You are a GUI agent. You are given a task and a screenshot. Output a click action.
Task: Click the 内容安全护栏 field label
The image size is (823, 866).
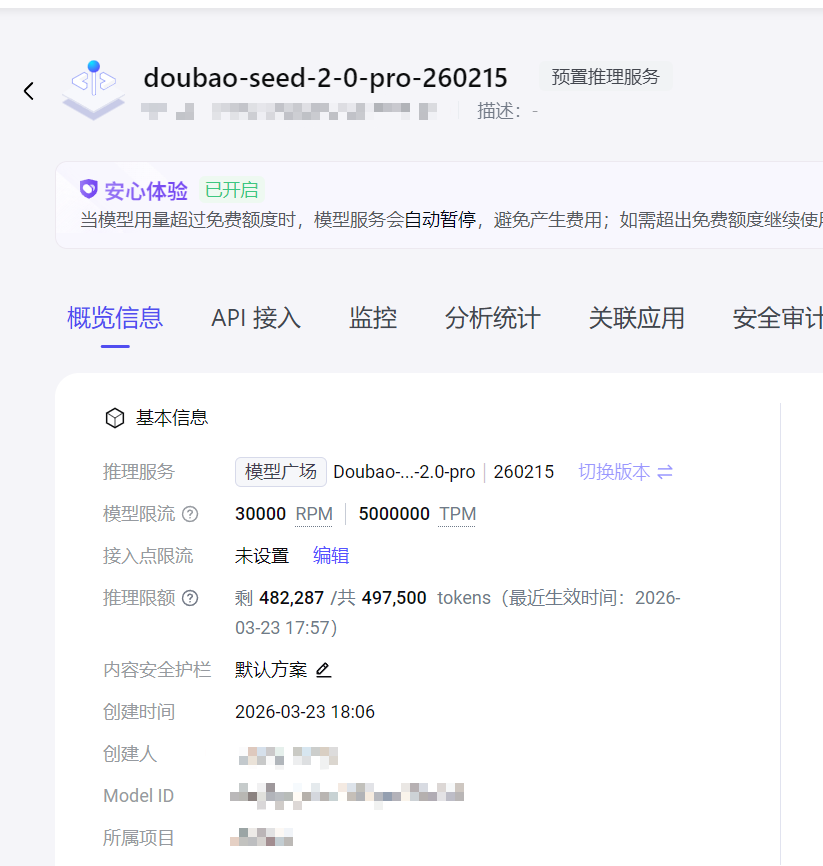157,670
